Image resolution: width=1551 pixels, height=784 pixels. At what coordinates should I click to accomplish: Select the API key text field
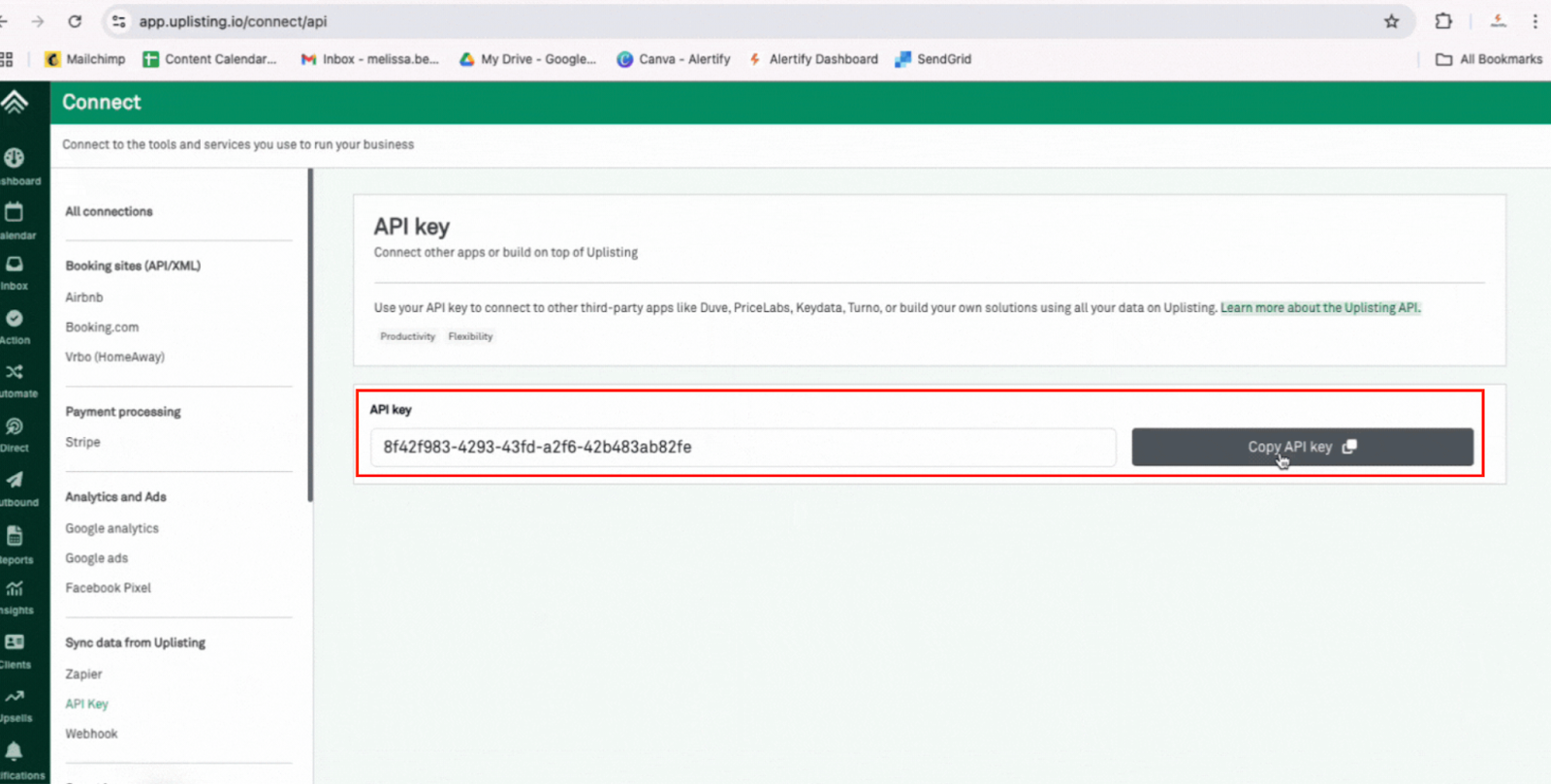[x=743, y=448]
